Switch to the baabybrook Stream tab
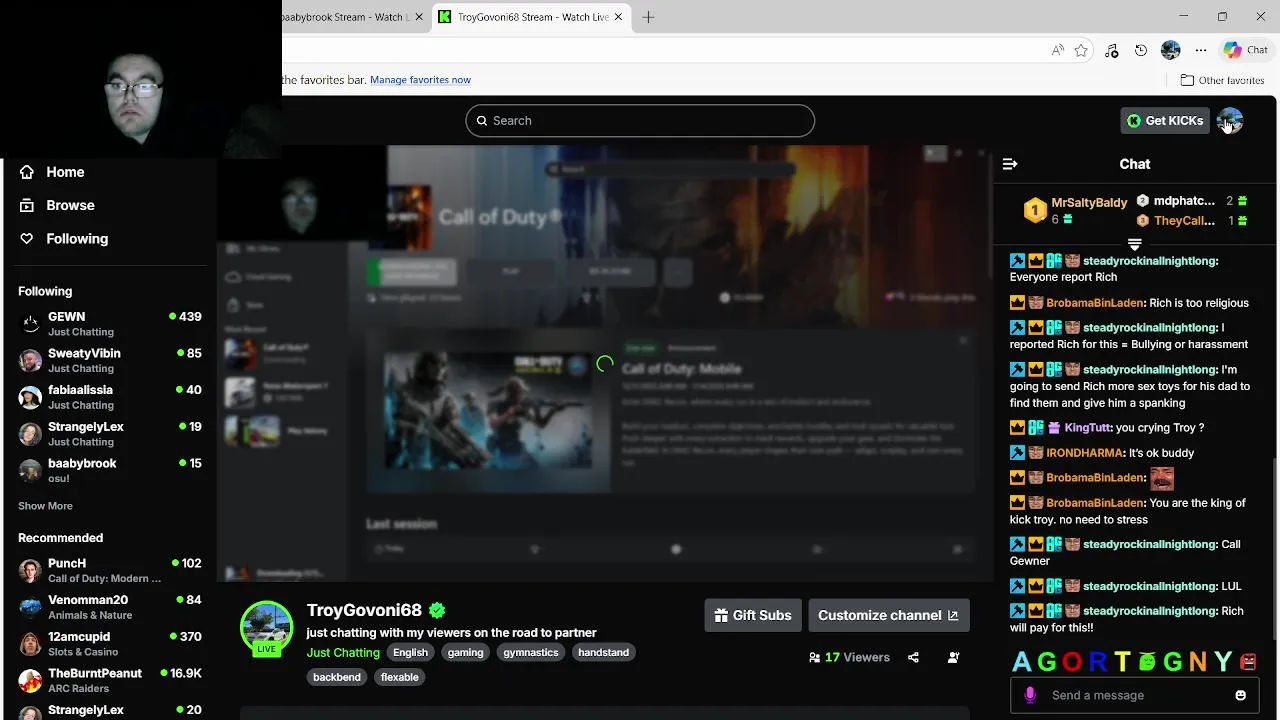The width and height of the screenshot is (1280, 720). pos(355,17)
